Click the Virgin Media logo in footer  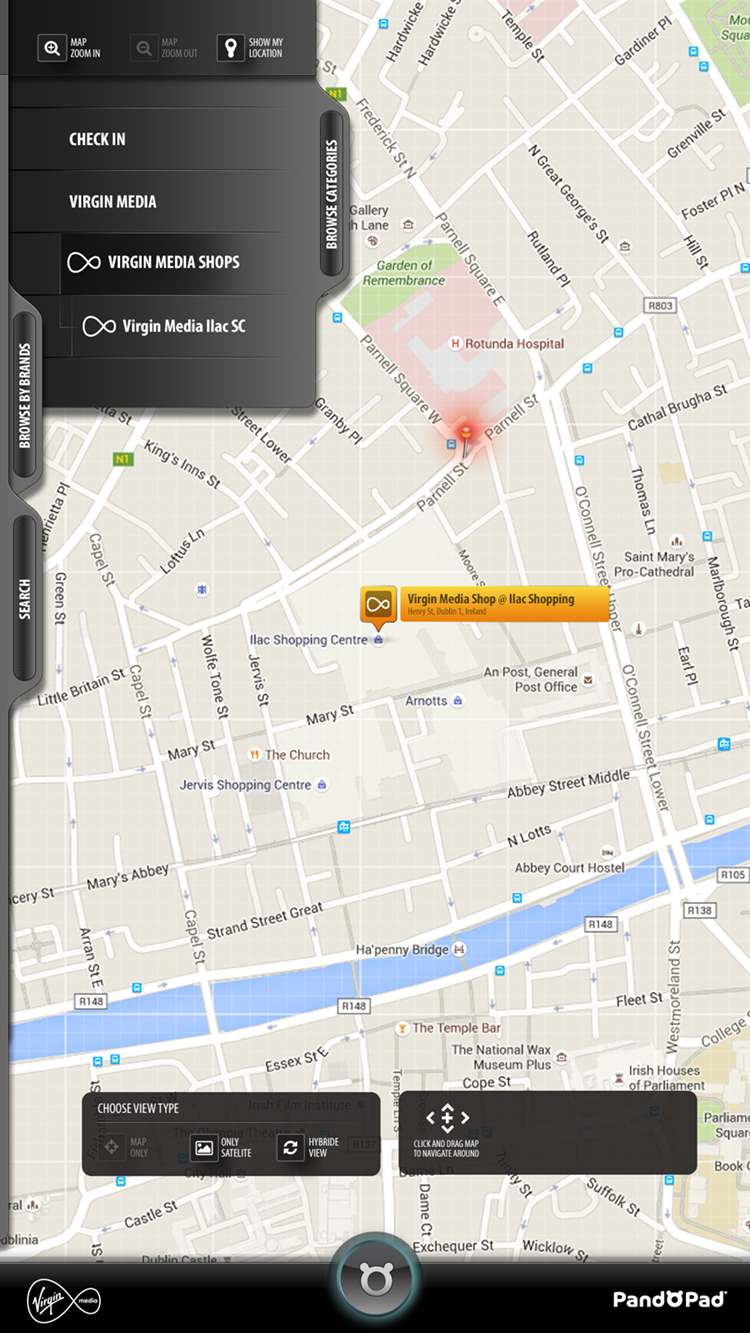(63, 1299)
